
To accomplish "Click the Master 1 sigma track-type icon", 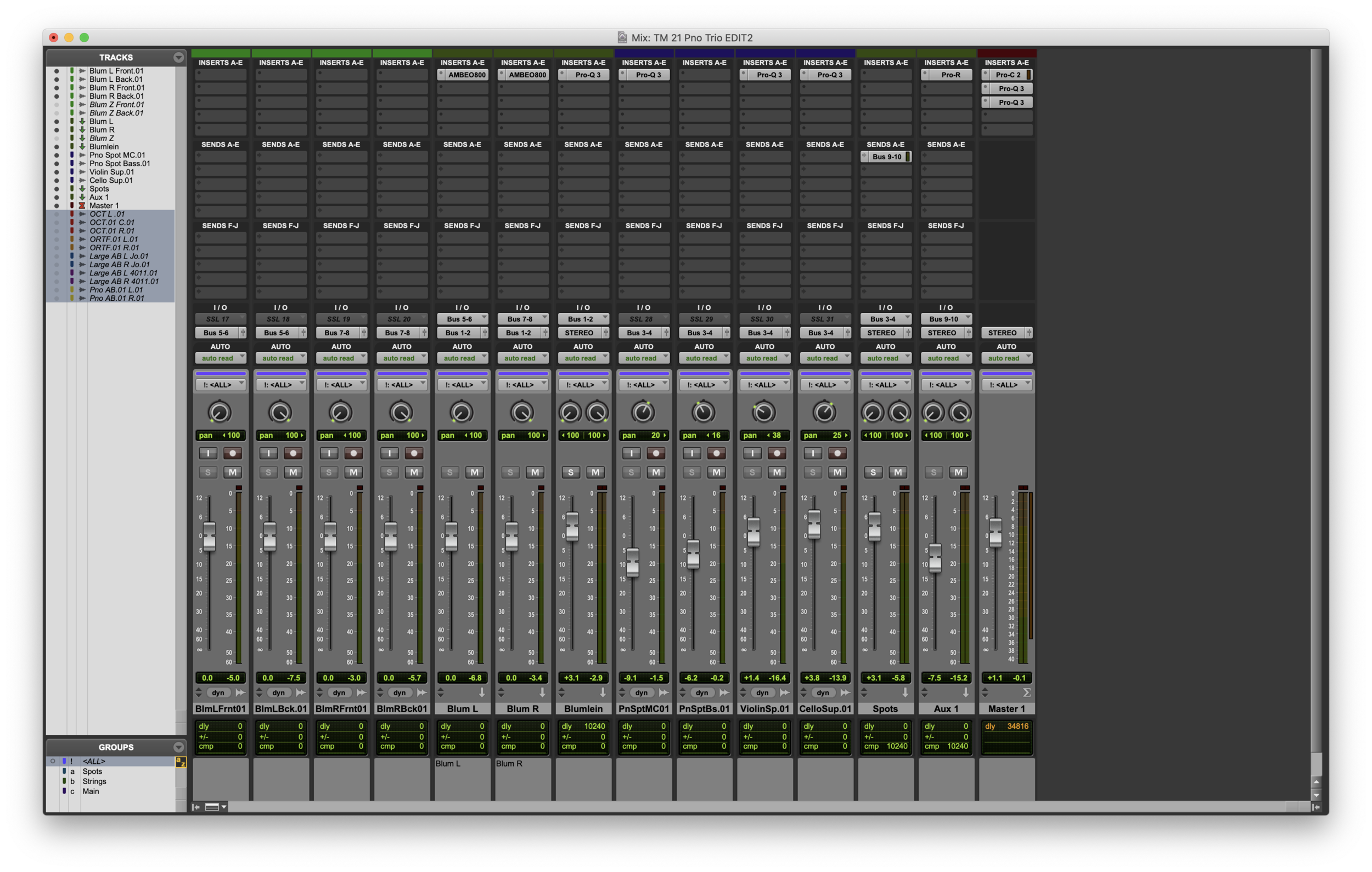I will 1026,693.
